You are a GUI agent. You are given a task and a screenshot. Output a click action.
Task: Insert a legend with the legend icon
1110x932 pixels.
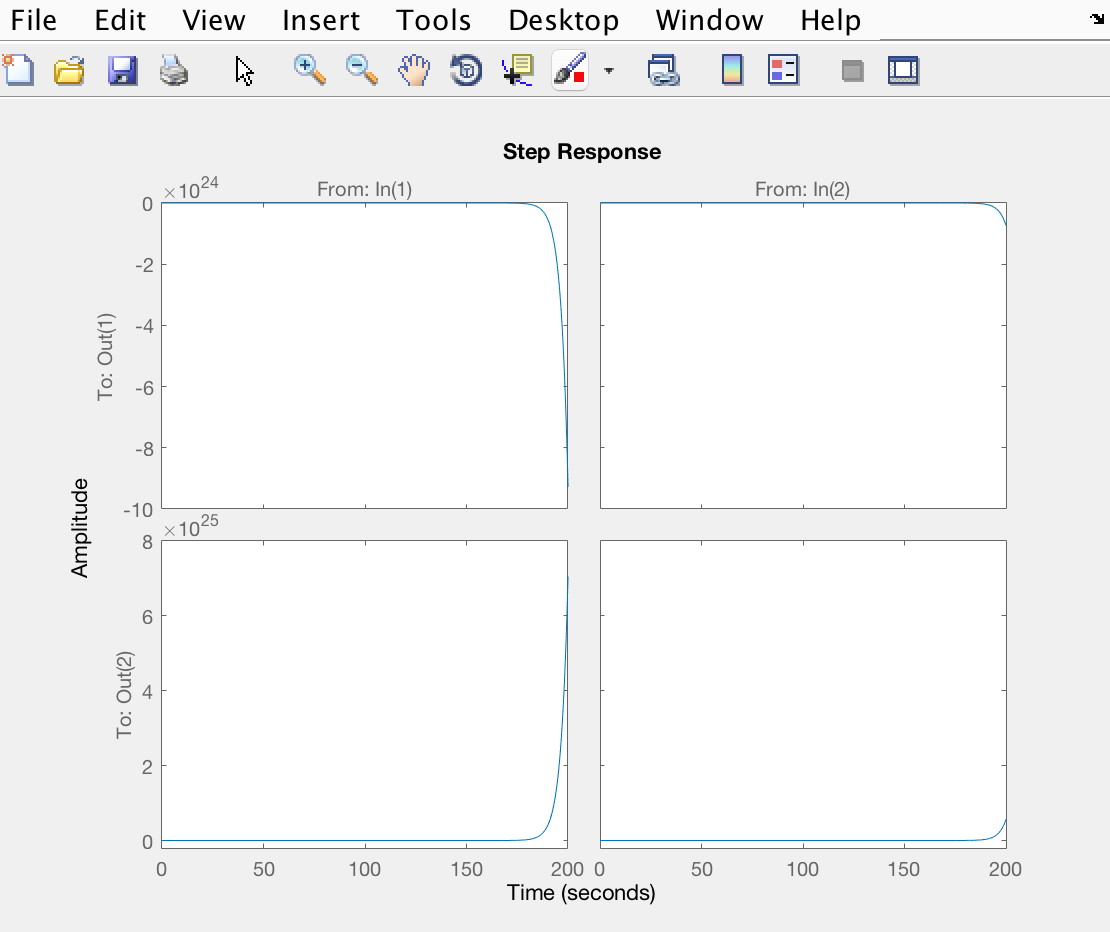pyautogui.click(x=784, y=70)
